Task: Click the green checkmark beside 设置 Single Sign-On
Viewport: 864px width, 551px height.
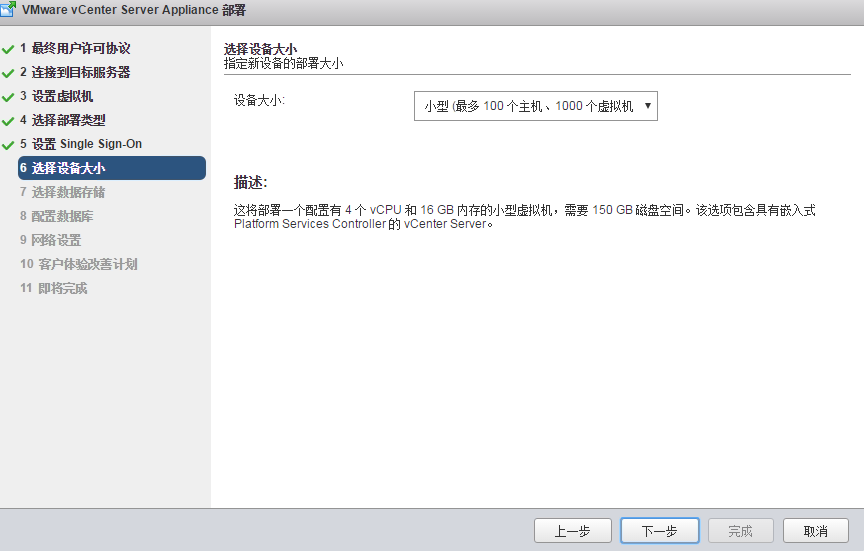Action: pyautogui.click(x=8, y=145)
